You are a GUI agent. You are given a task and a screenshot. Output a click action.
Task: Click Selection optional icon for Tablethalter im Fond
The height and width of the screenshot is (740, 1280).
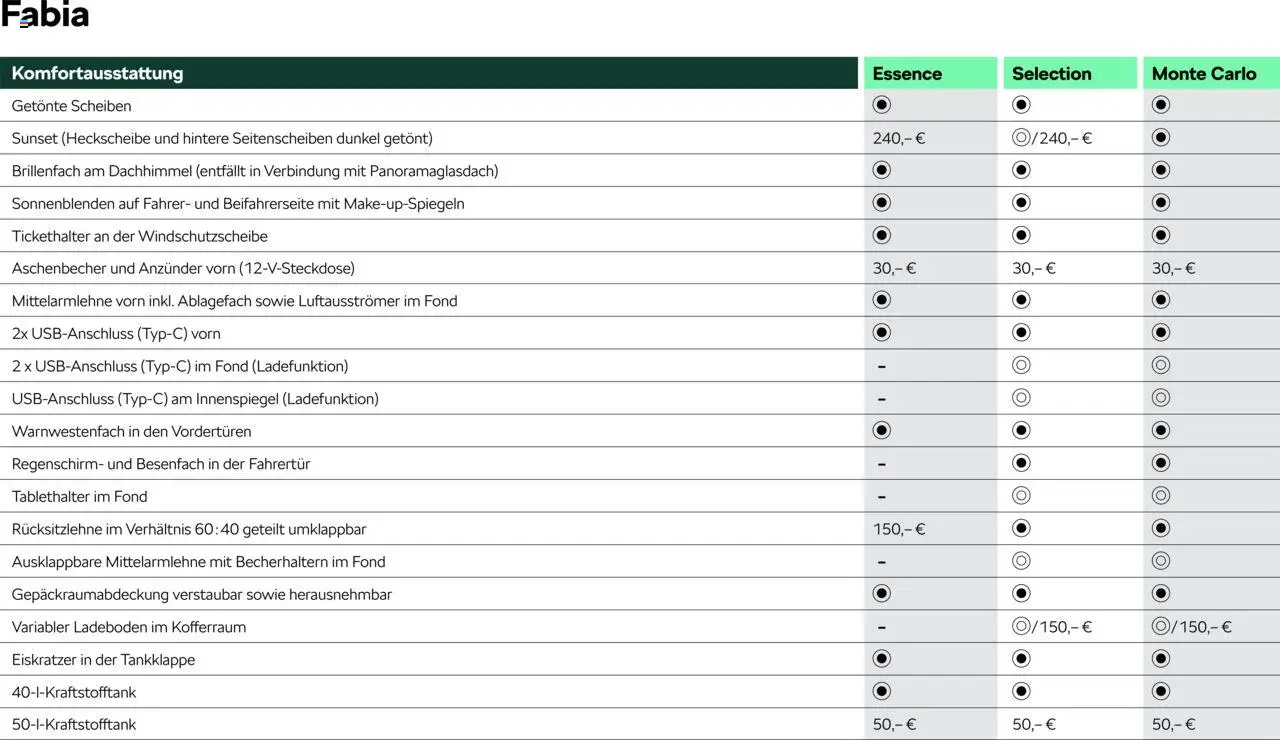point(1021,495)
